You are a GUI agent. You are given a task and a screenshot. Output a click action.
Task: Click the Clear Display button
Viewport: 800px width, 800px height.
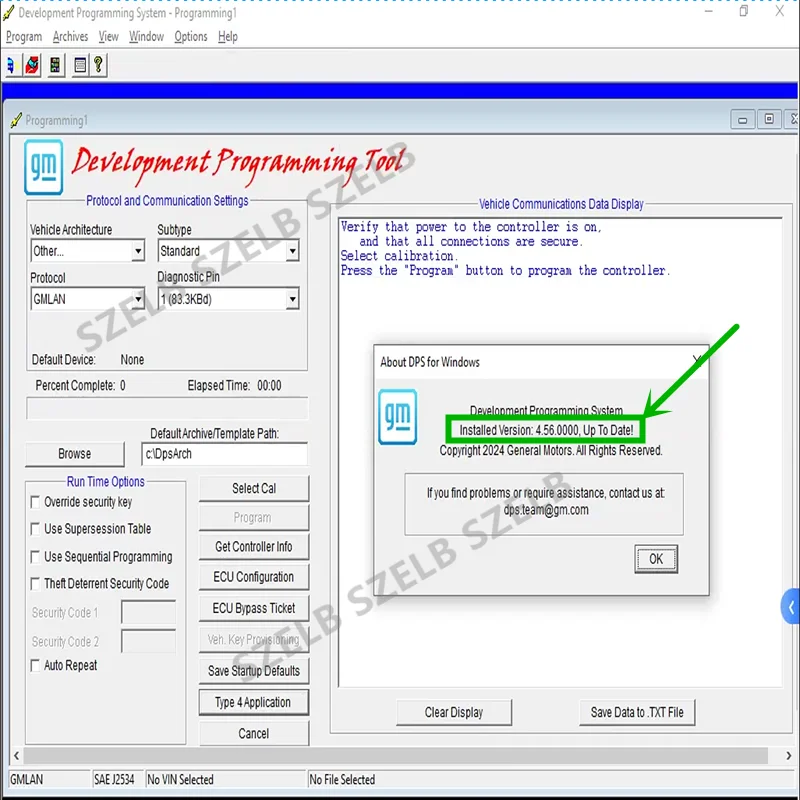(x=454, y=712)
